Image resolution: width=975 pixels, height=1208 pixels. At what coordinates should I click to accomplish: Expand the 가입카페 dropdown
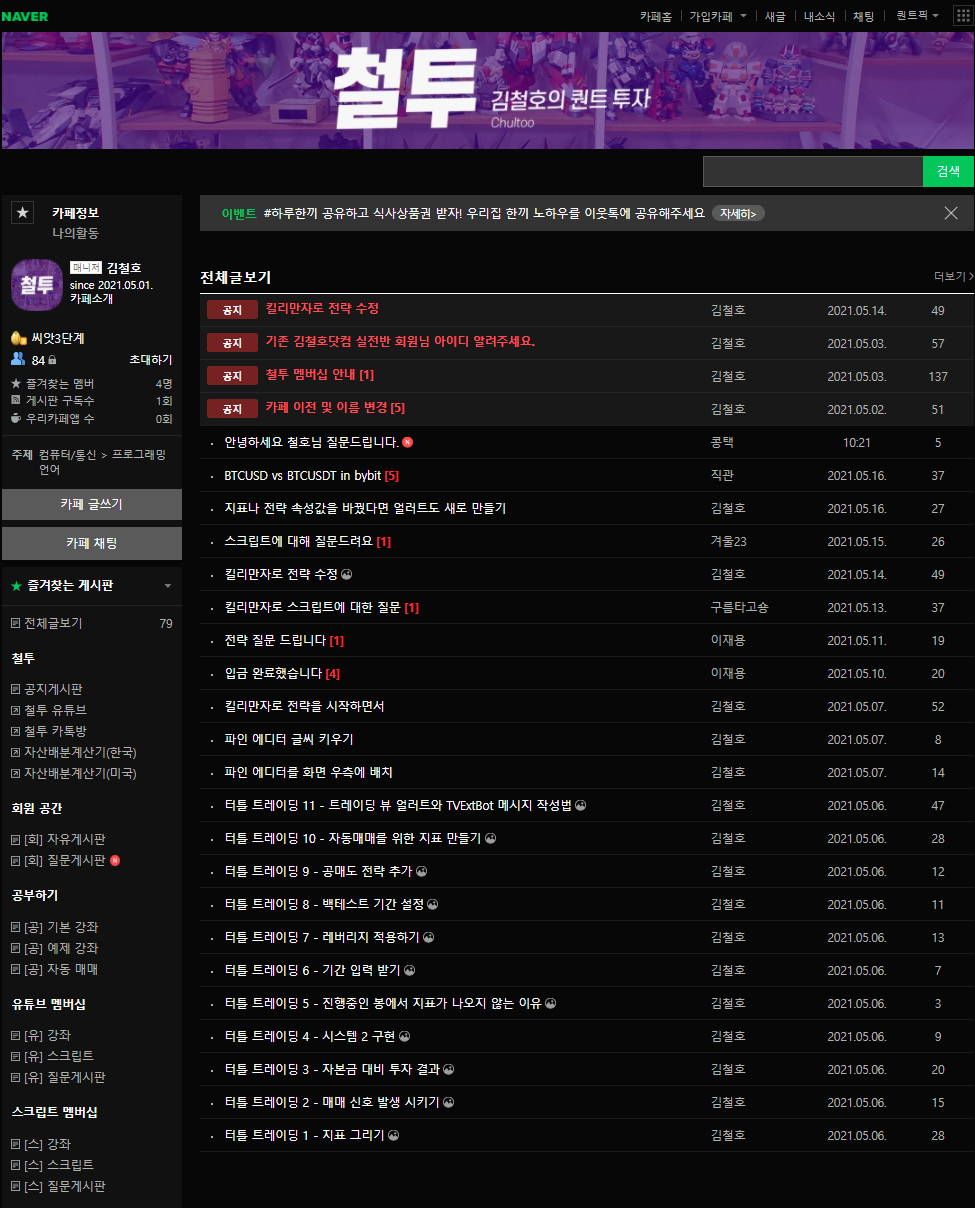[717, 16]
